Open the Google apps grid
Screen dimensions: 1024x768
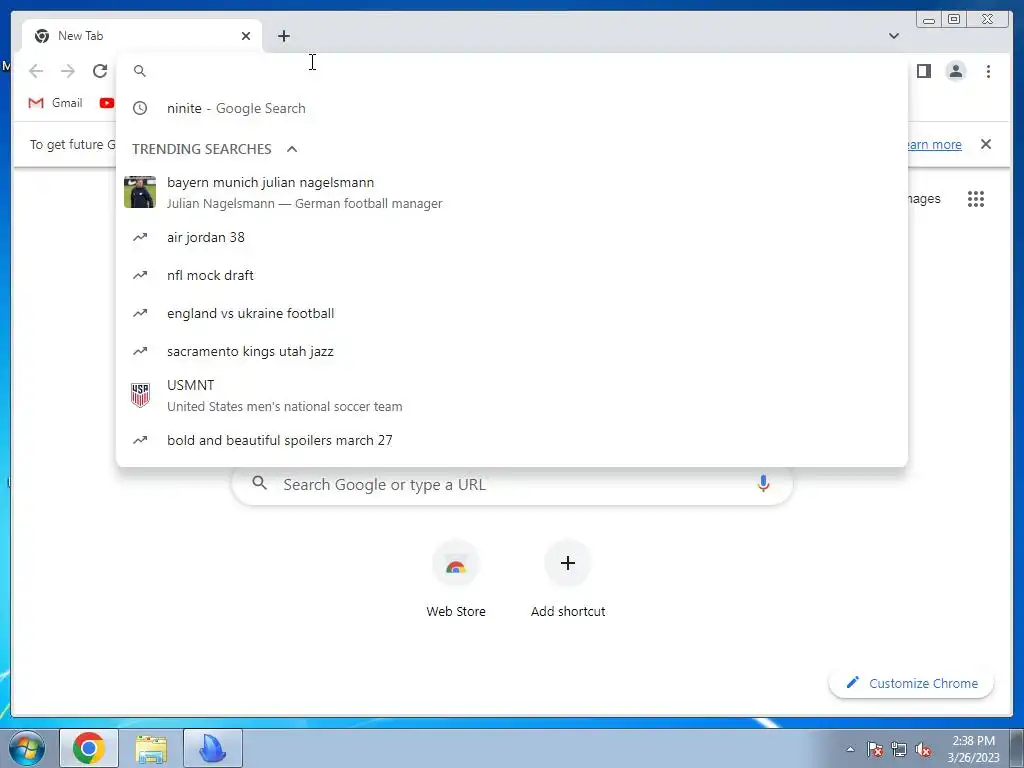(x=976, y=199)
